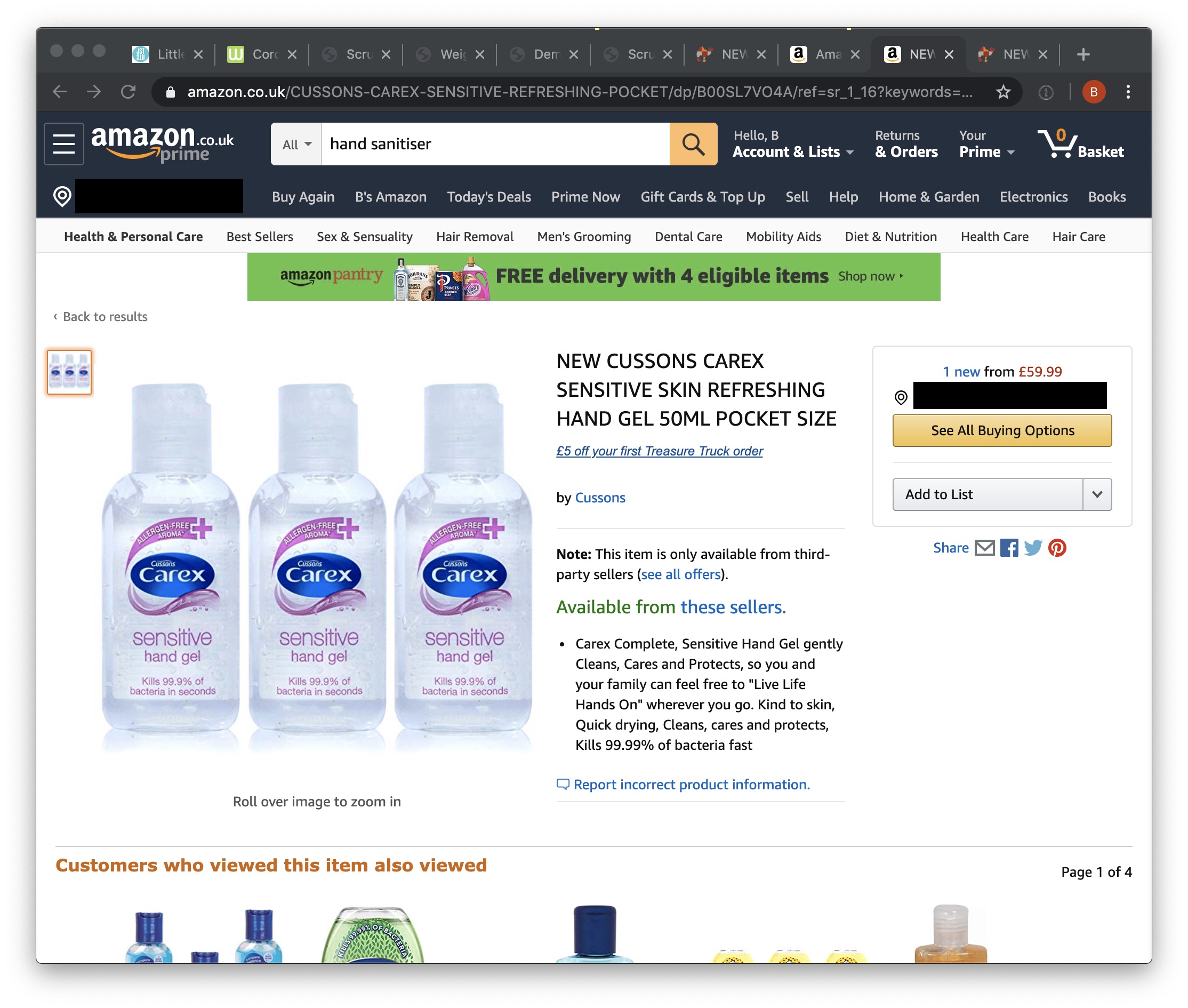Click Share text link
This screenshot has width=1188, height=1008.
[x=950, y=548]
